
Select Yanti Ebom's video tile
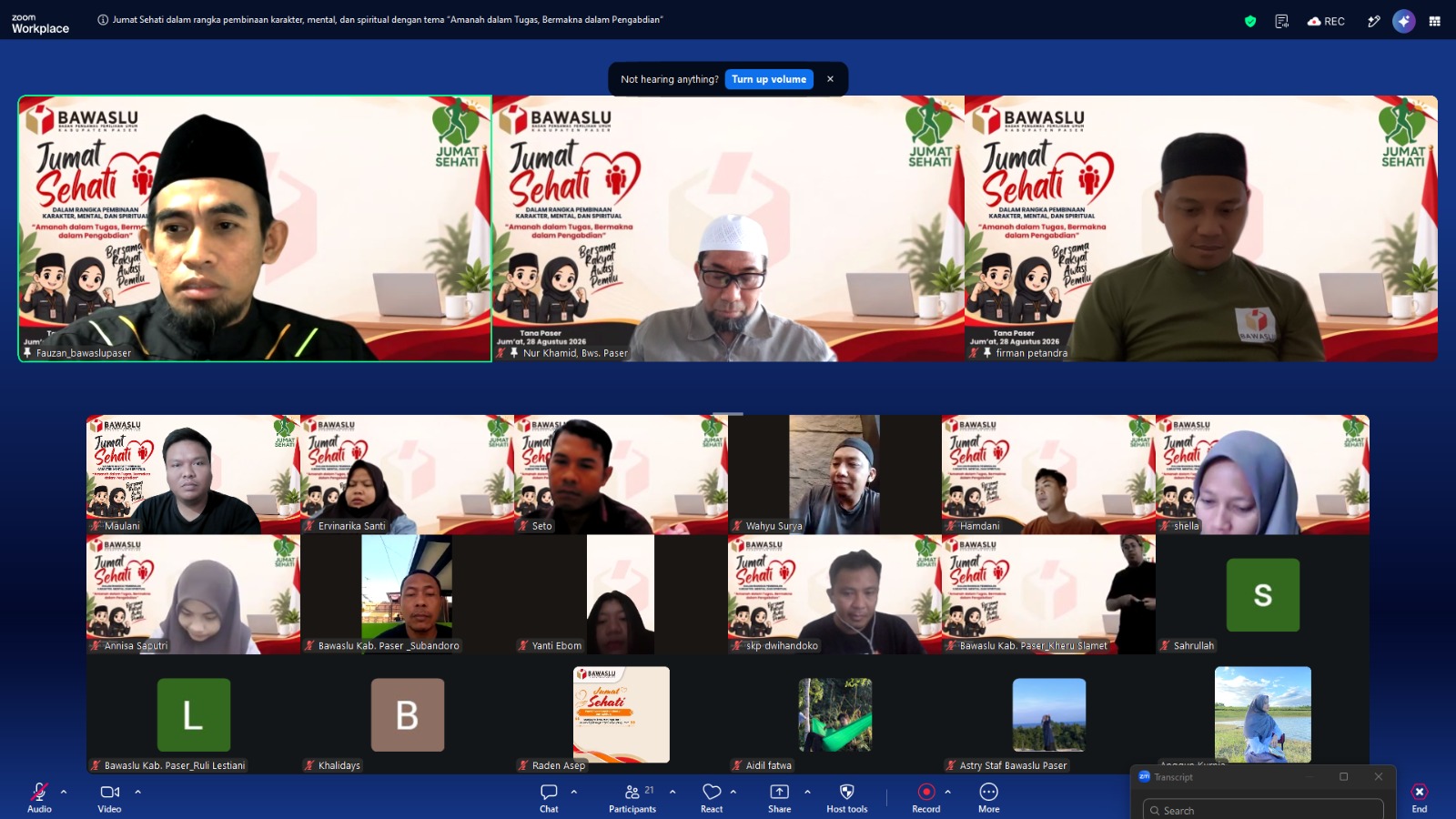[x=621, y=594]
